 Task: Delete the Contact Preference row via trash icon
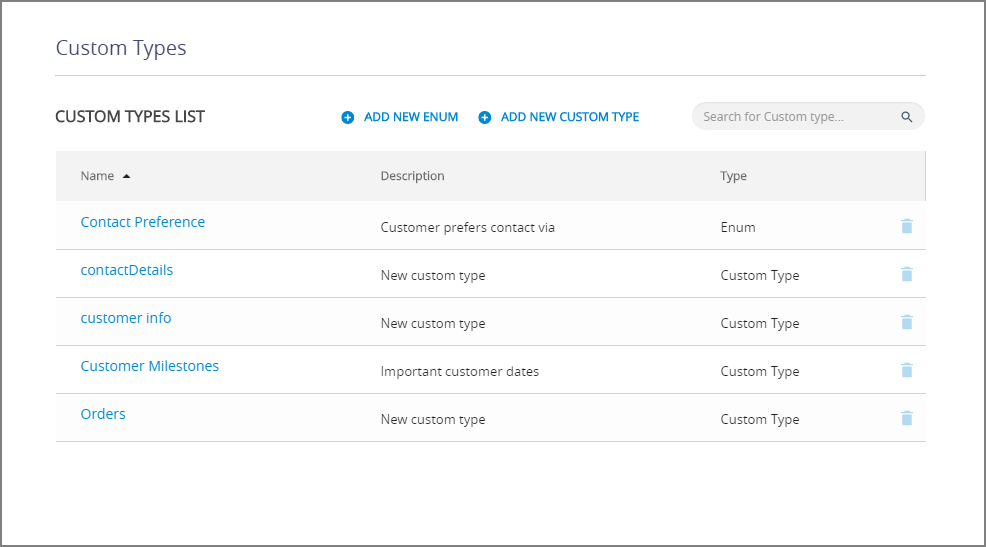tap(906, 226)
